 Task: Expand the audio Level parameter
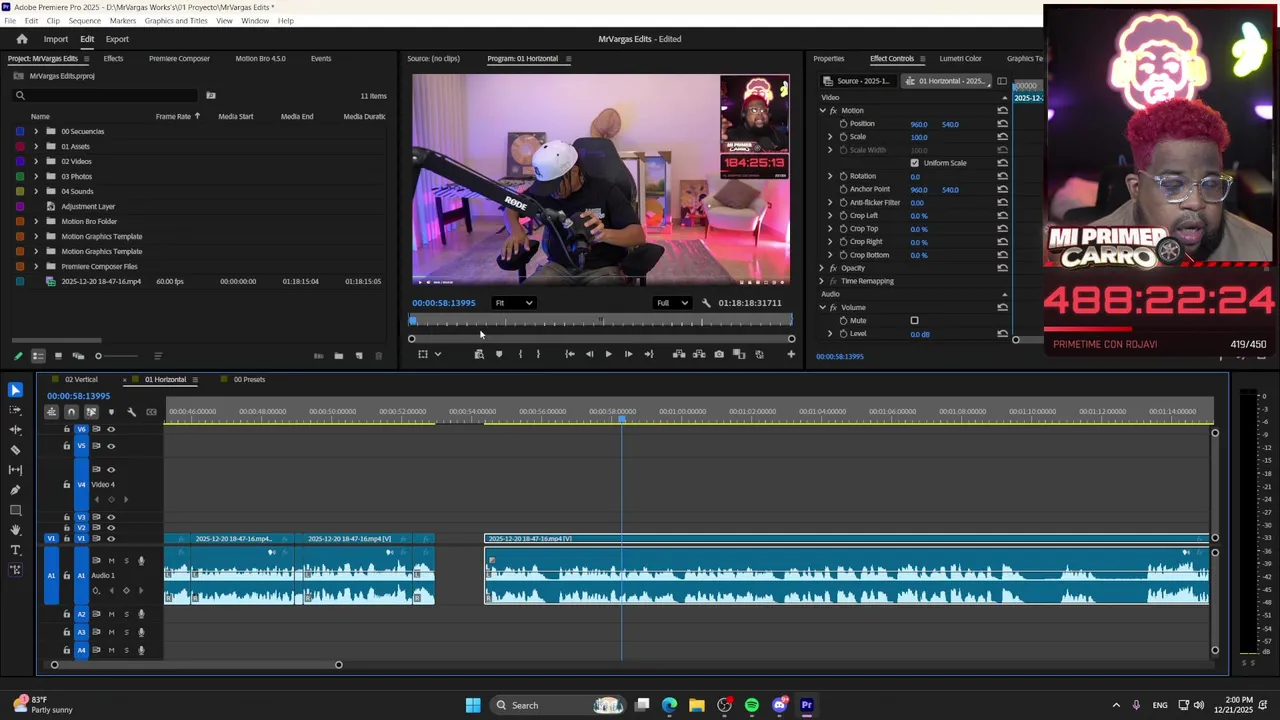click(829, 334)
